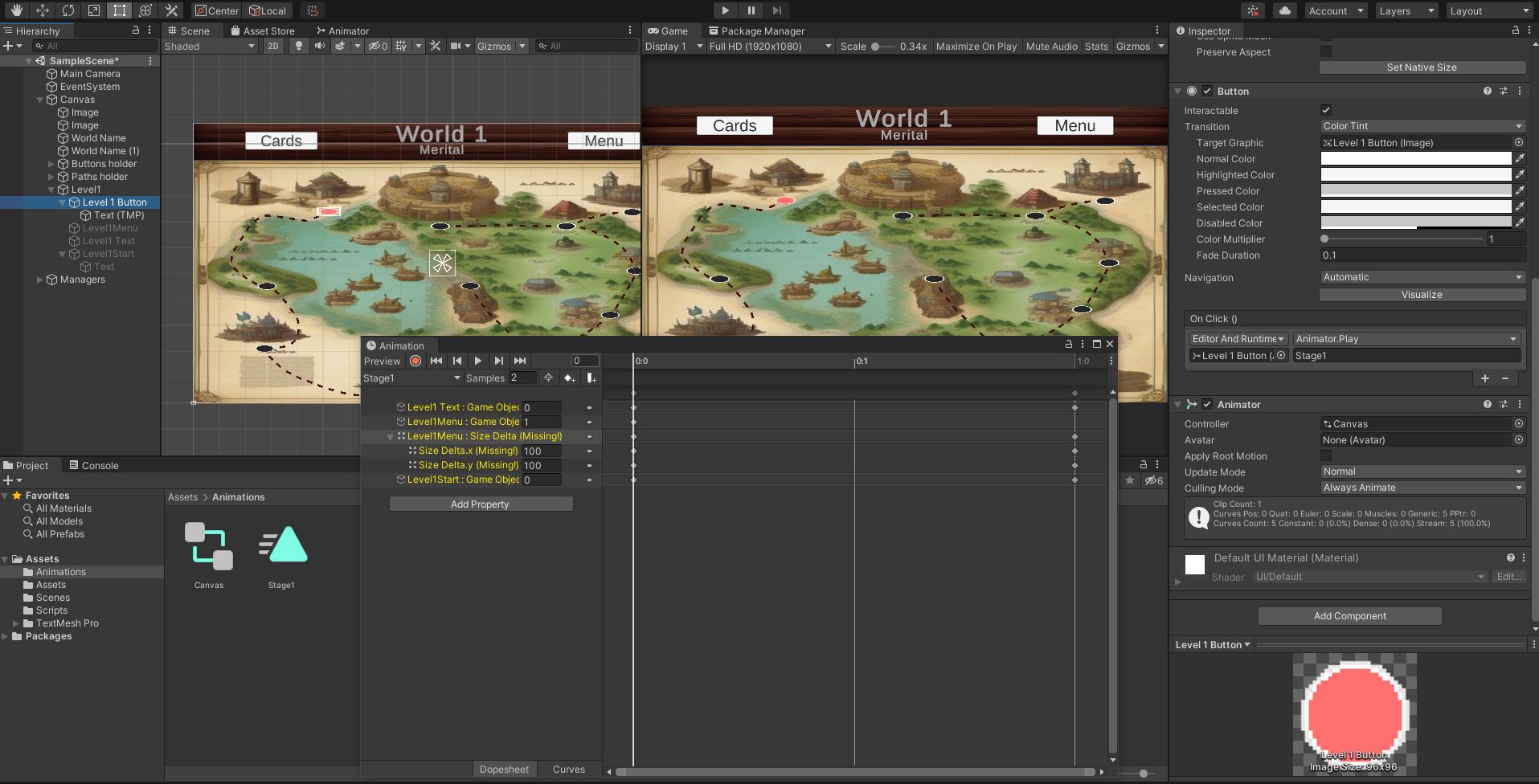This screenshot has width=1539, height=784.
Task: Select the Rotate tool
Action: pyautogui.click(x=68, y=10)
